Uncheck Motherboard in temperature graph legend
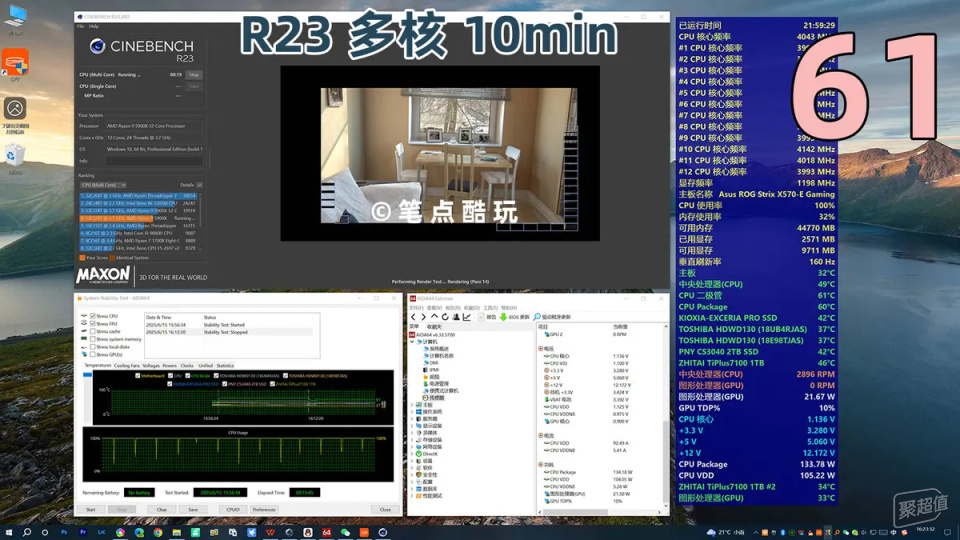Image resolution: width=960 pixels, height=540 pixels. click(138, 375)
